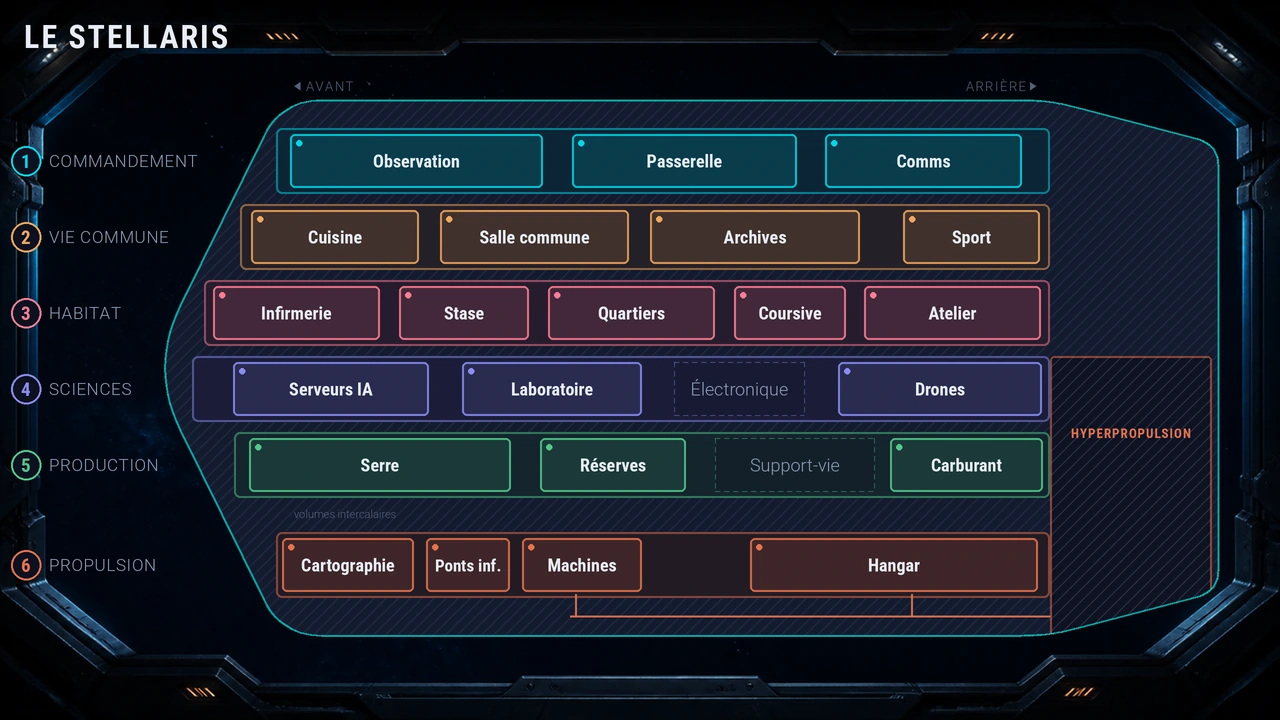Screen dimensions: 1280x720
Task: Select deck 3 Habitat number badge
Action: click(26, 313)
